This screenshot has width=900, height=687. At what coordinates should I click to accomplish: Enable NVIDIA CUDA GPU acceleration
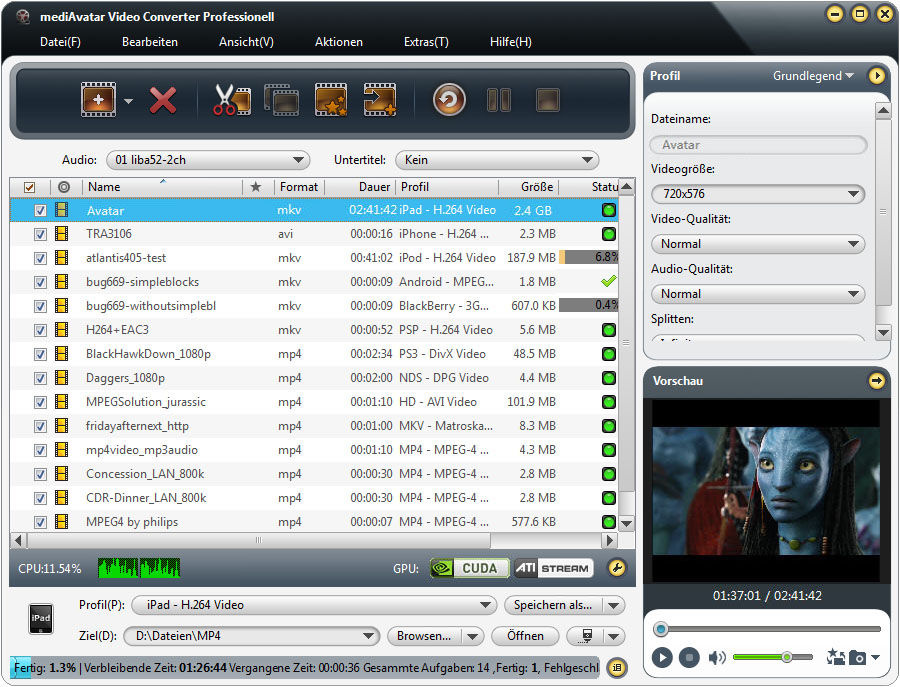(470, 568)
